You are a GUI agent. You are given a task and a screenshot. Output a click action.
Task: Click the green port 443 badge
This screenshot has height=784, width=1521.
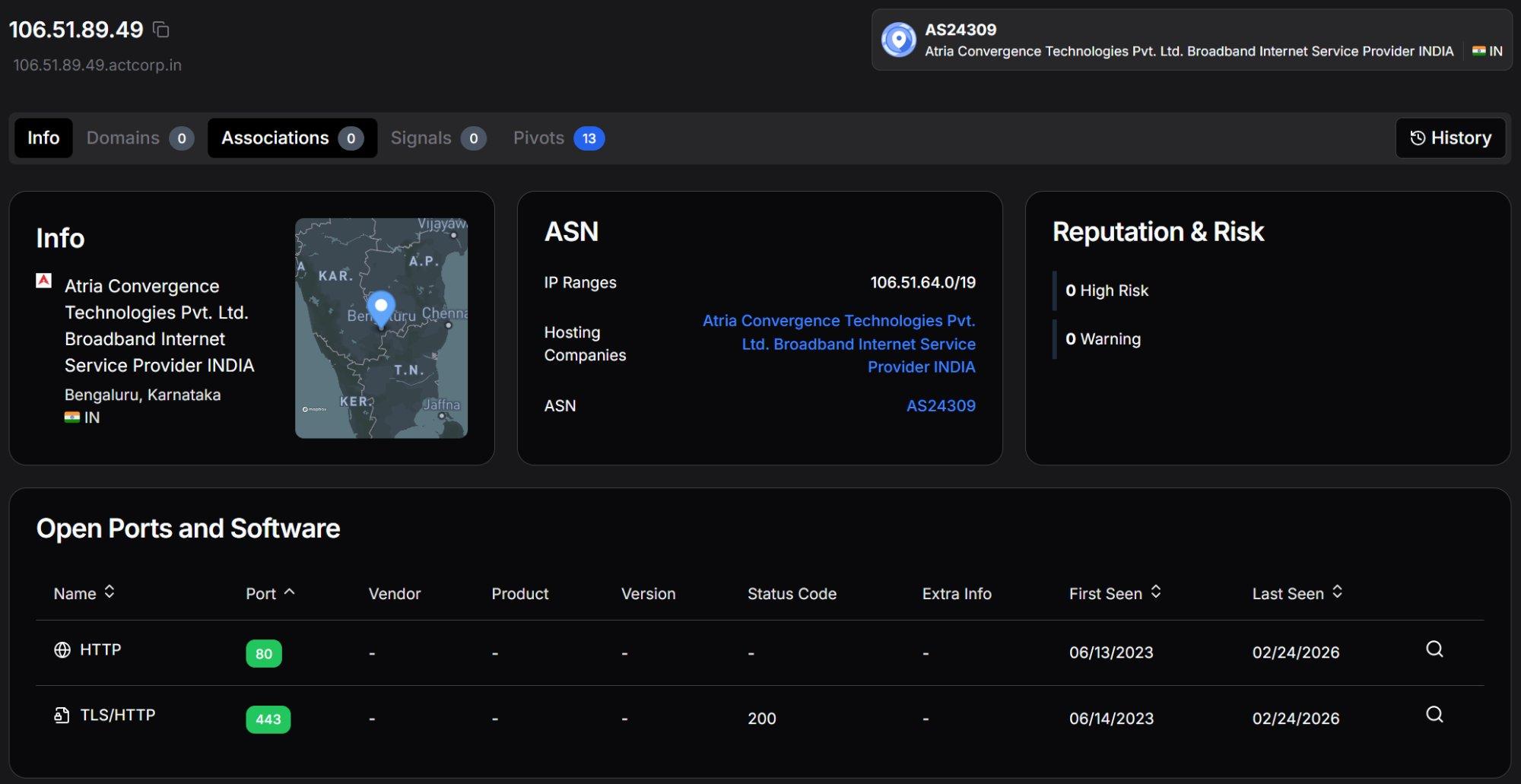[268, 719]
